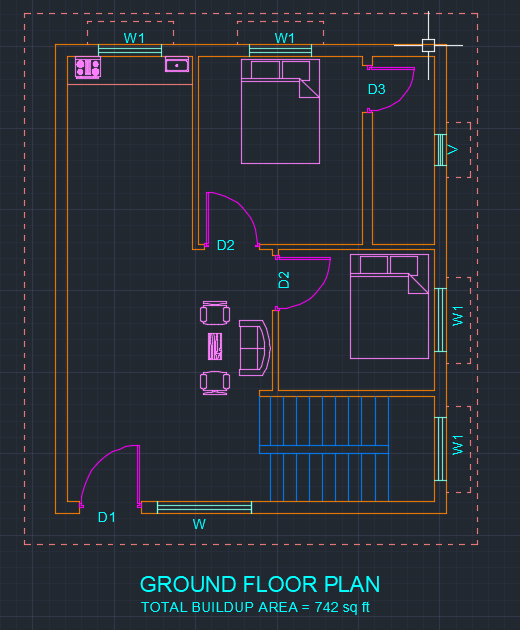Click the sofa in living area
This screenshot has width=520, height=630.
255,348
